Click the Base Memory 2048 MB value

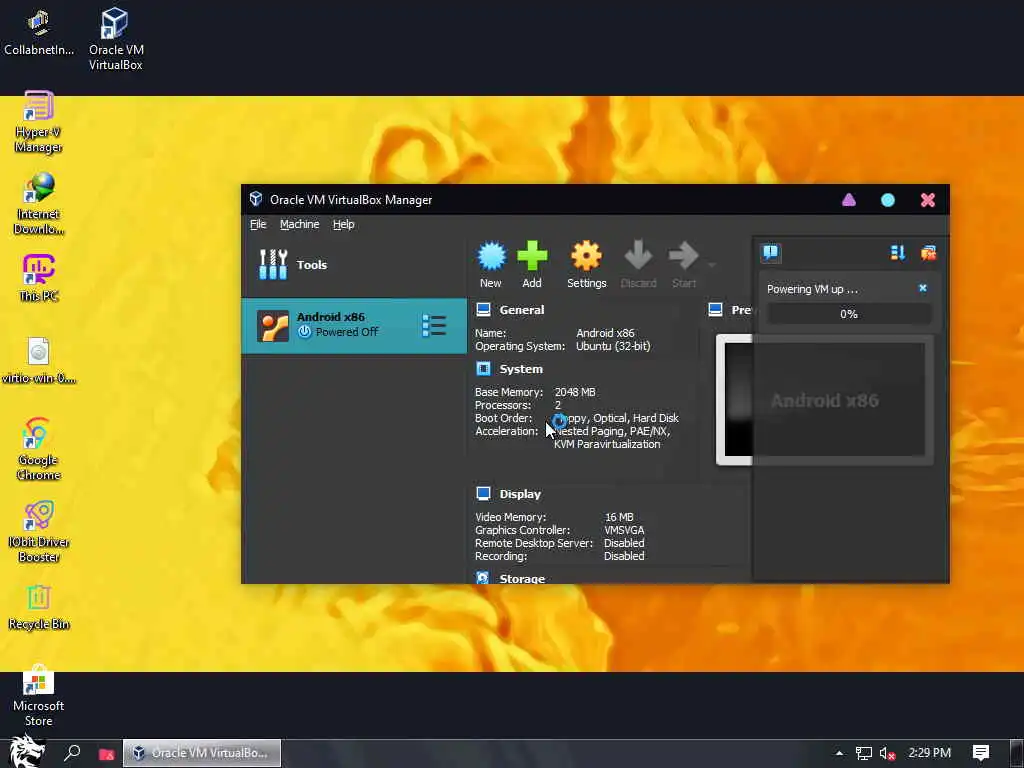point(575,392)
